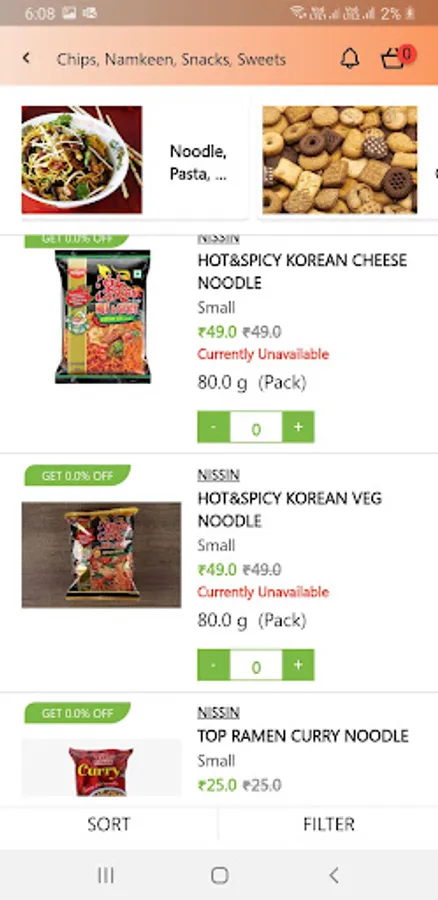Tap Android home navigation icon
Viewport: 438px width, 900px height.
219,875
